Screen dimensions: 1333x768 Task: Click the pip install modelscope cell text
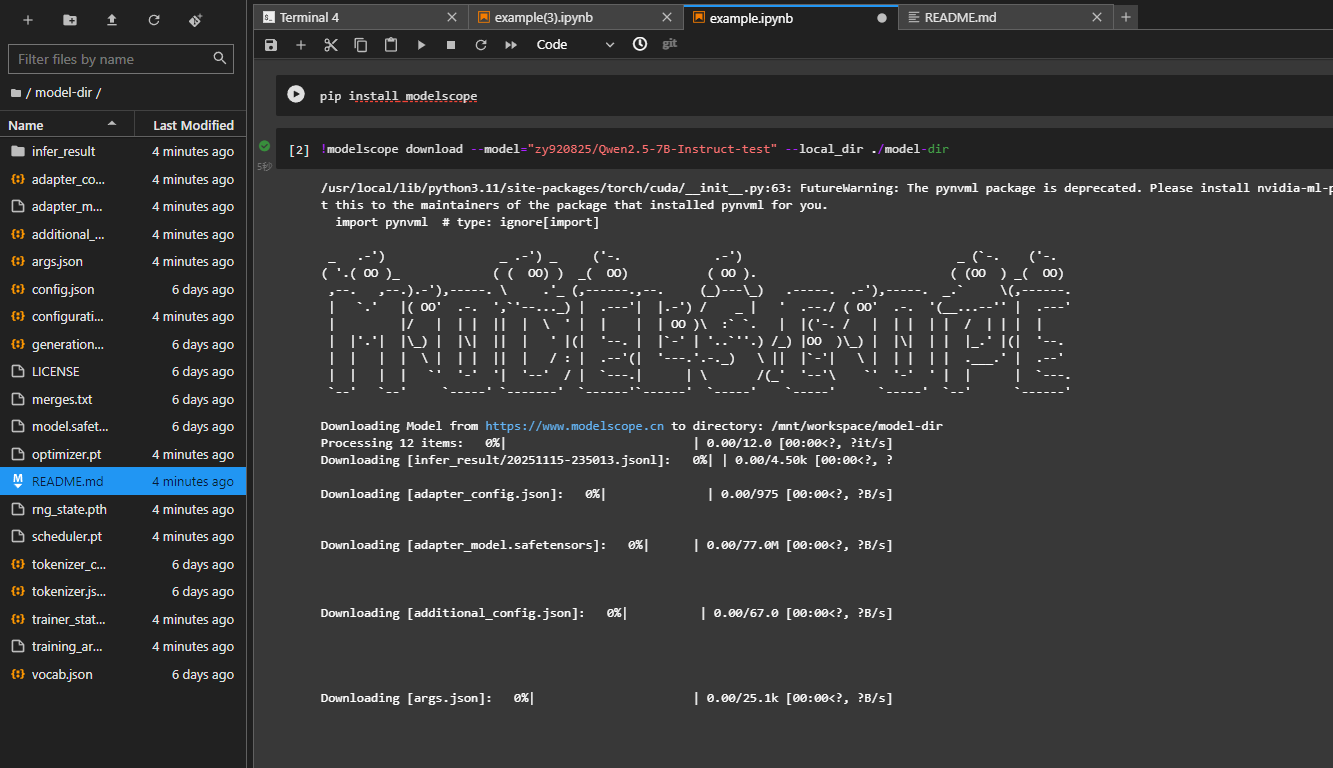pyautogui.click(x=398, y=96)
